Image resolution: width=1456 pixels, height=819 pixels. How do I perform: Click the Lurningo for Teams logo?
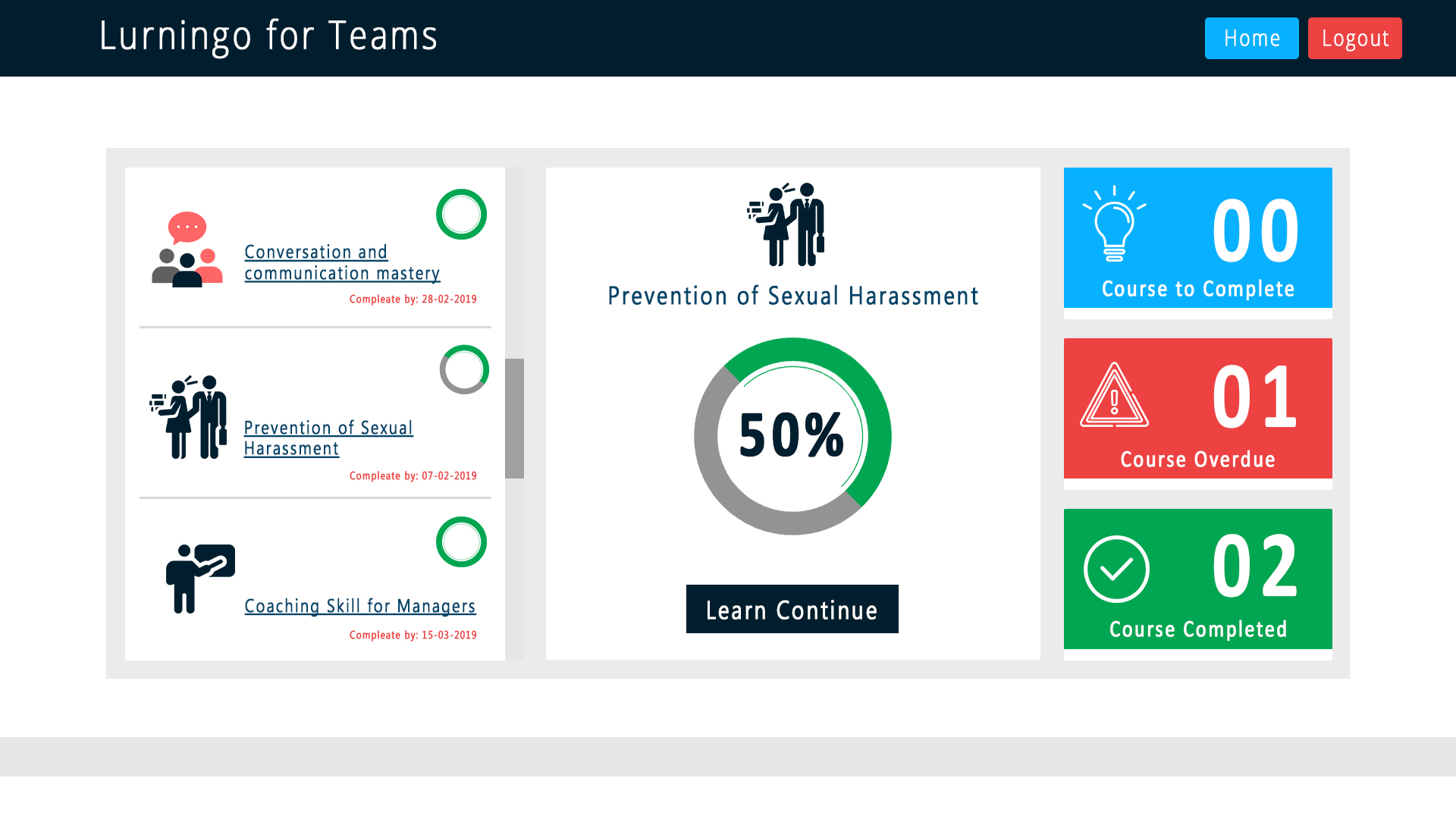click(x=267, y=35)
